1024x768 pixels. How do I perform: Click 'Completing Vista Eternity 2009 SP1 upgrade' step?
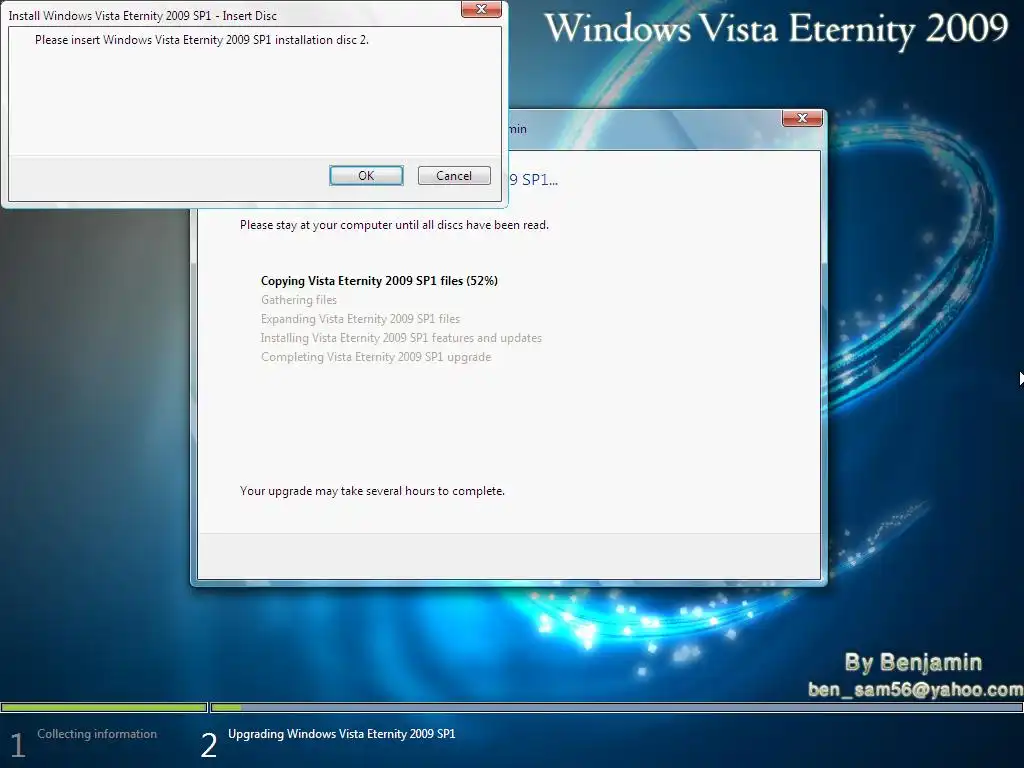376,357
